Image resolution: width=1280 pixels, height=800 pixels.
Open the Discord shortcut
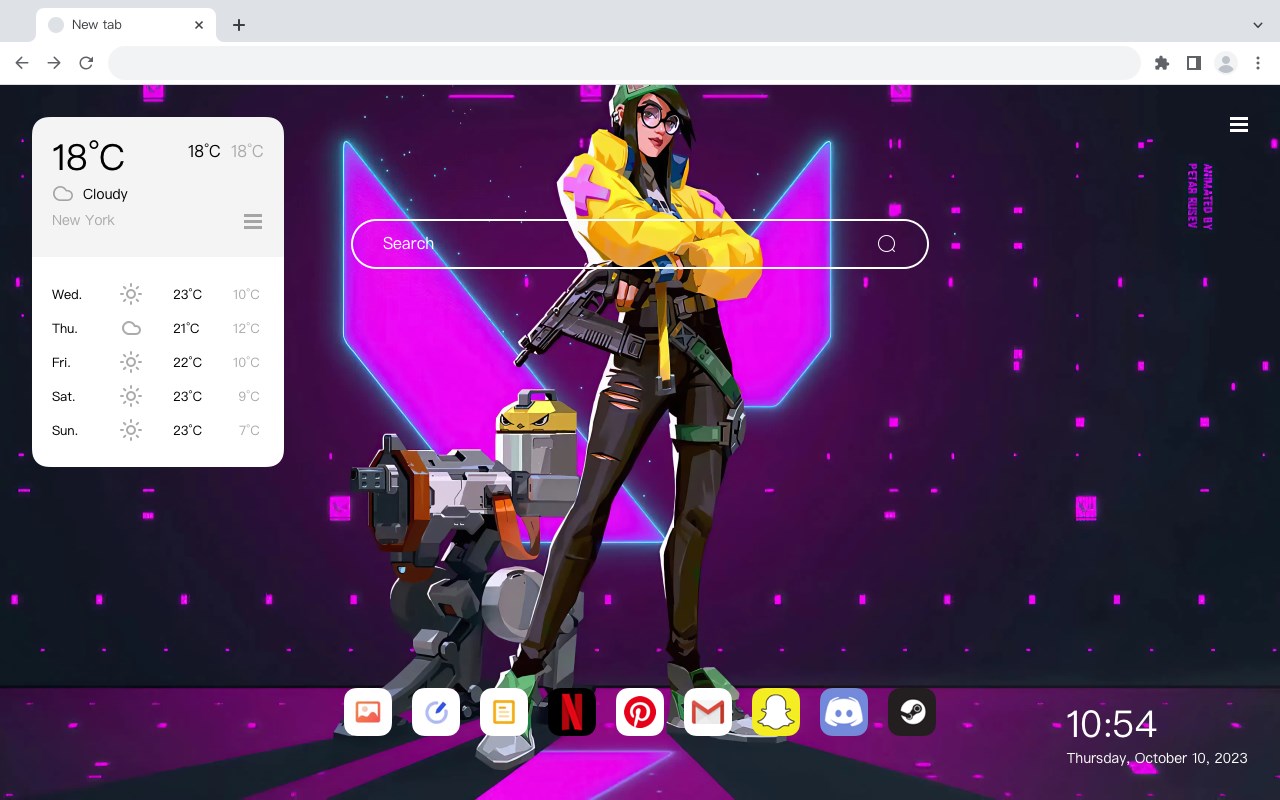coord(844,712)
